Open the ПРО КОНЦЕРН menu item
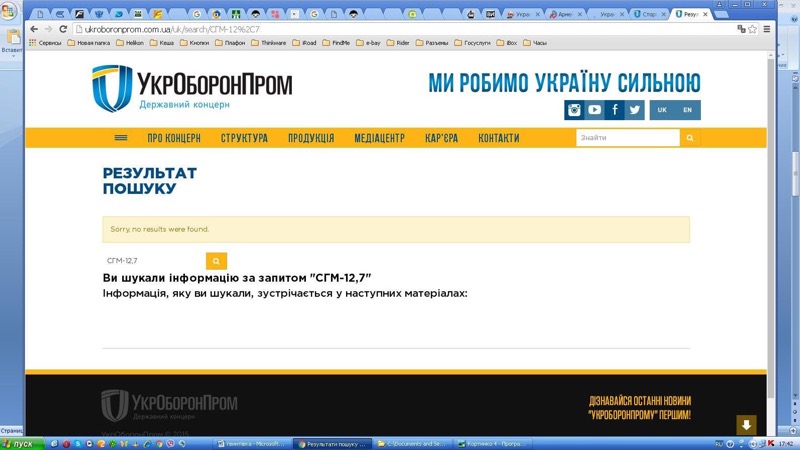Viewport: 800px width, 450px height. click(x=174, y=138)
